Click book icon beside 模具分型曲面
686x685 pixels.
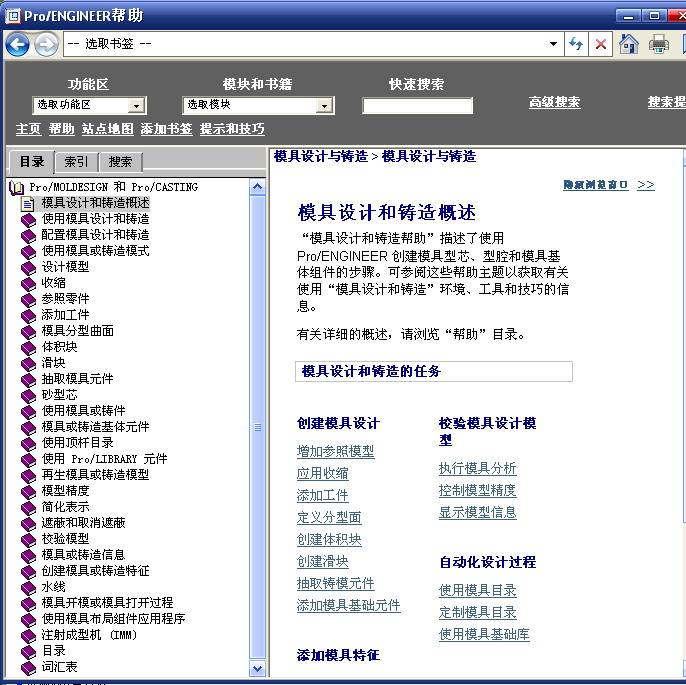(x=28, y=332)
